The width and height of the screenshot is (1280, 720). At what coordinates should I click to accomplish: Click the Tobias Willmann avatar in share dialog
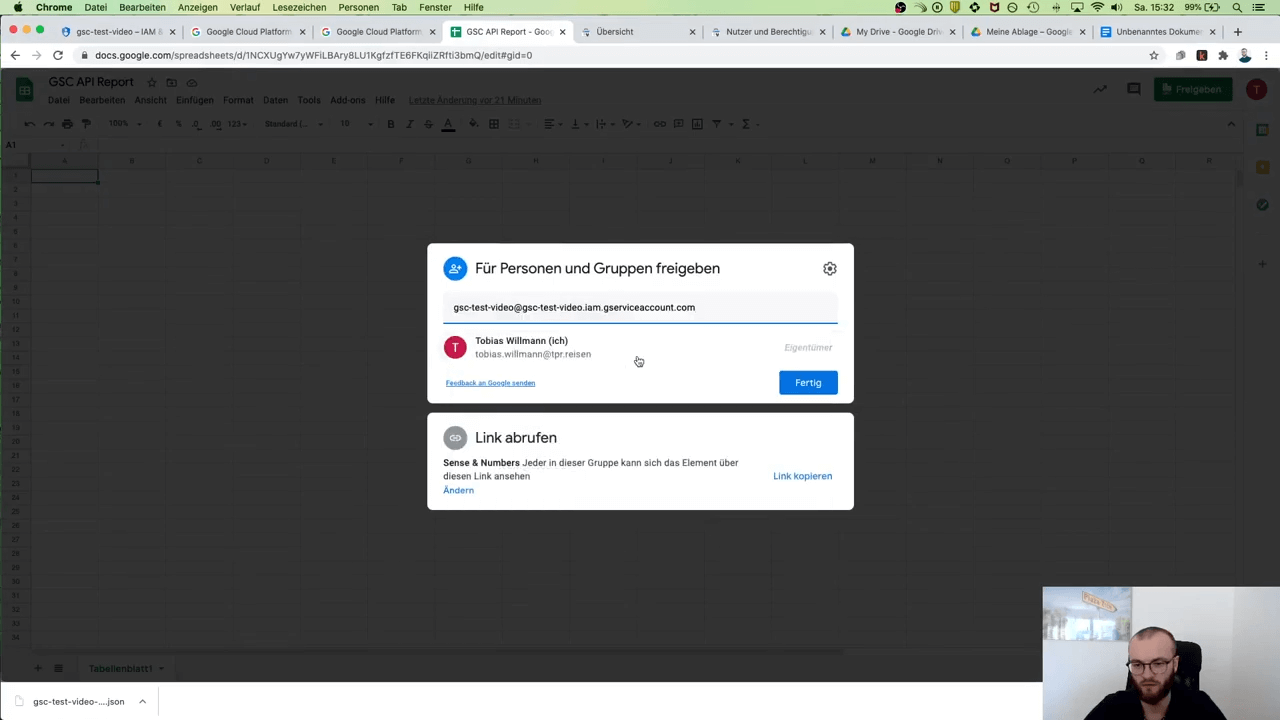tap(455, 347)
